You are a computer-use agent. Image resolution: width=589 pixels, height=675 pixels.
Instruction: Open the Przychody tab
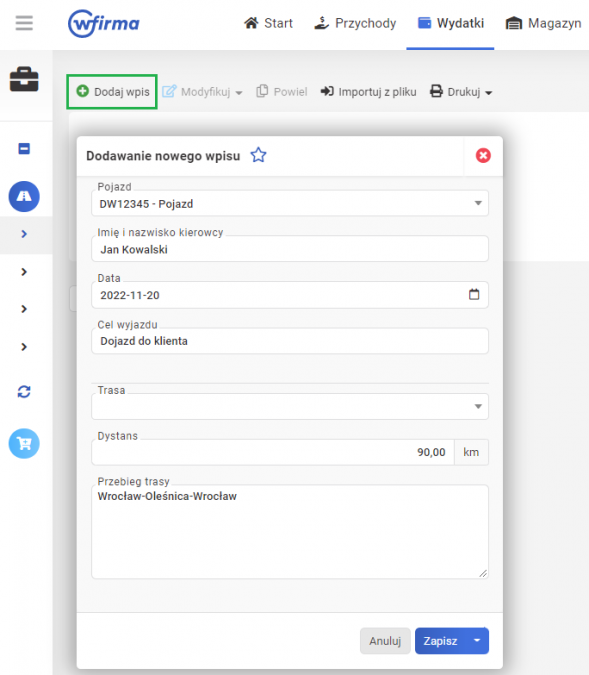[355, 23]
